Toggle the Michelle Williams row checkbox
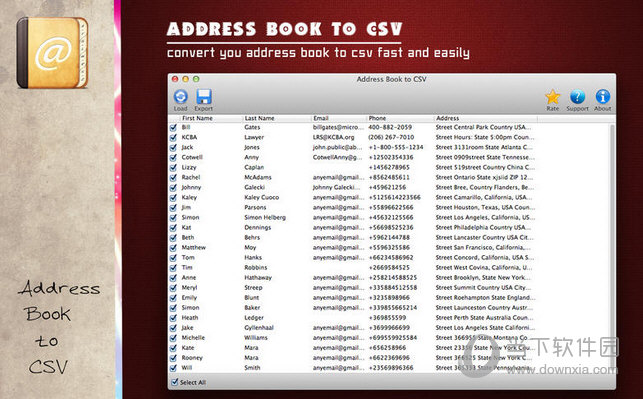The image size is (643, 399). coord(173,338)
